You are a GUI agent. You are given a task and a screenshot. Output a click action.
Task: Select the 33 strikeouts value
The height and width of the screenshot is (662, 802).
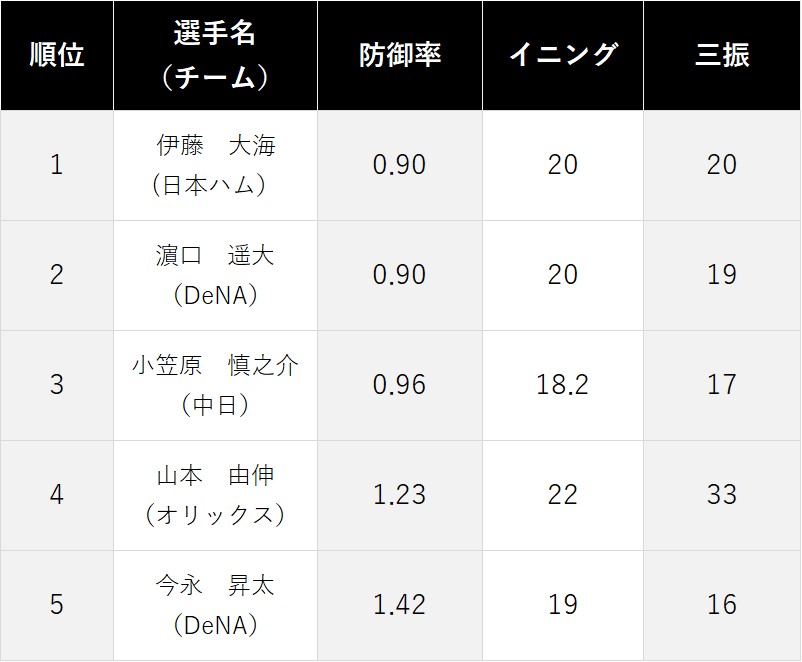coord(722,495)
